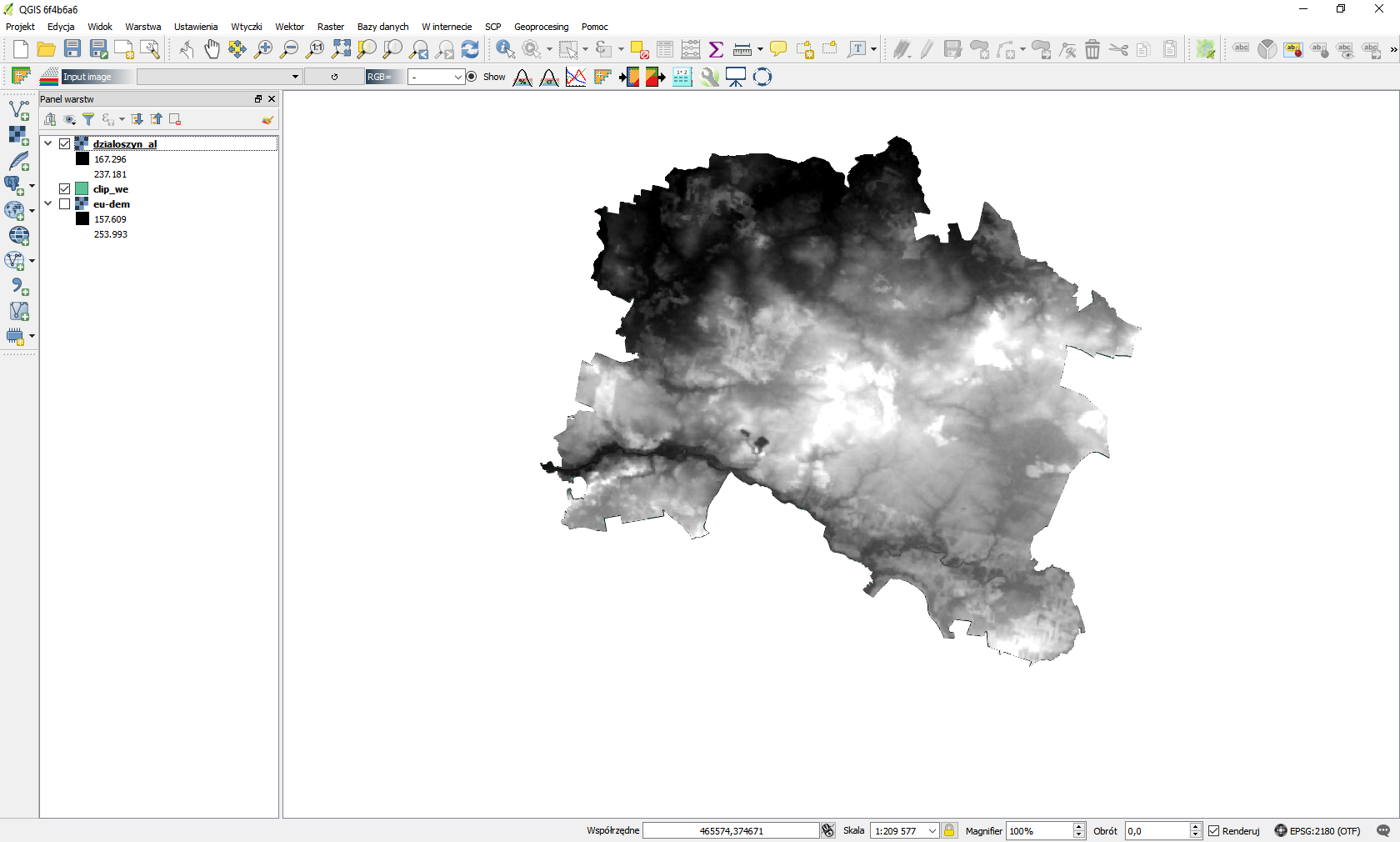Click EPSG:2180 (OTF) CRS status button
Viewport: 1400px width, 842px height.
[1317, 830]
